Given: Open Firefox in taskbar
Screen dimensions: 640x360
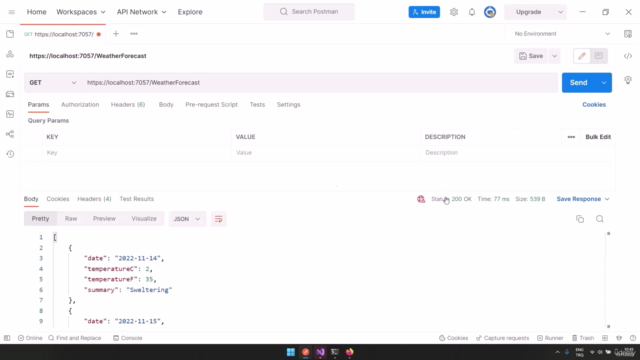Looking at the screenshot, I should tap(349, 352).
